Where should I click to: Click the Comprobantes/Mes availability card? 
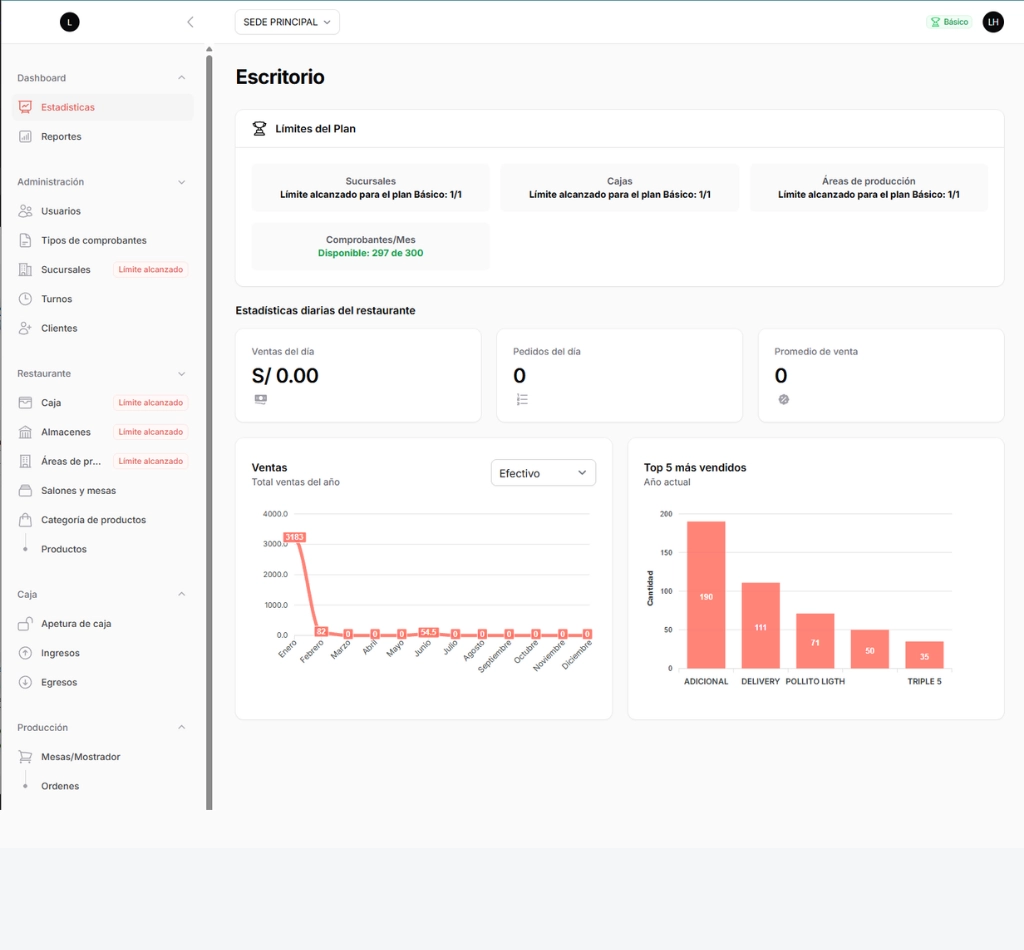[370, 247]
